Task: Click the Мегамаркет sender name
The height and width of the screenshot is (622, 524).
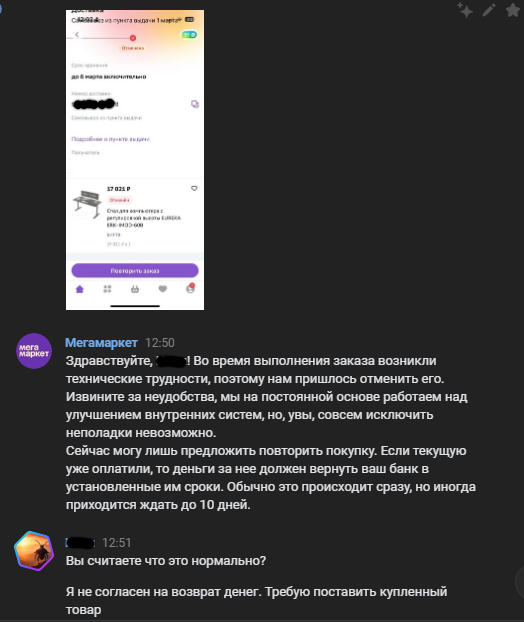Action: tap(102, 343)
